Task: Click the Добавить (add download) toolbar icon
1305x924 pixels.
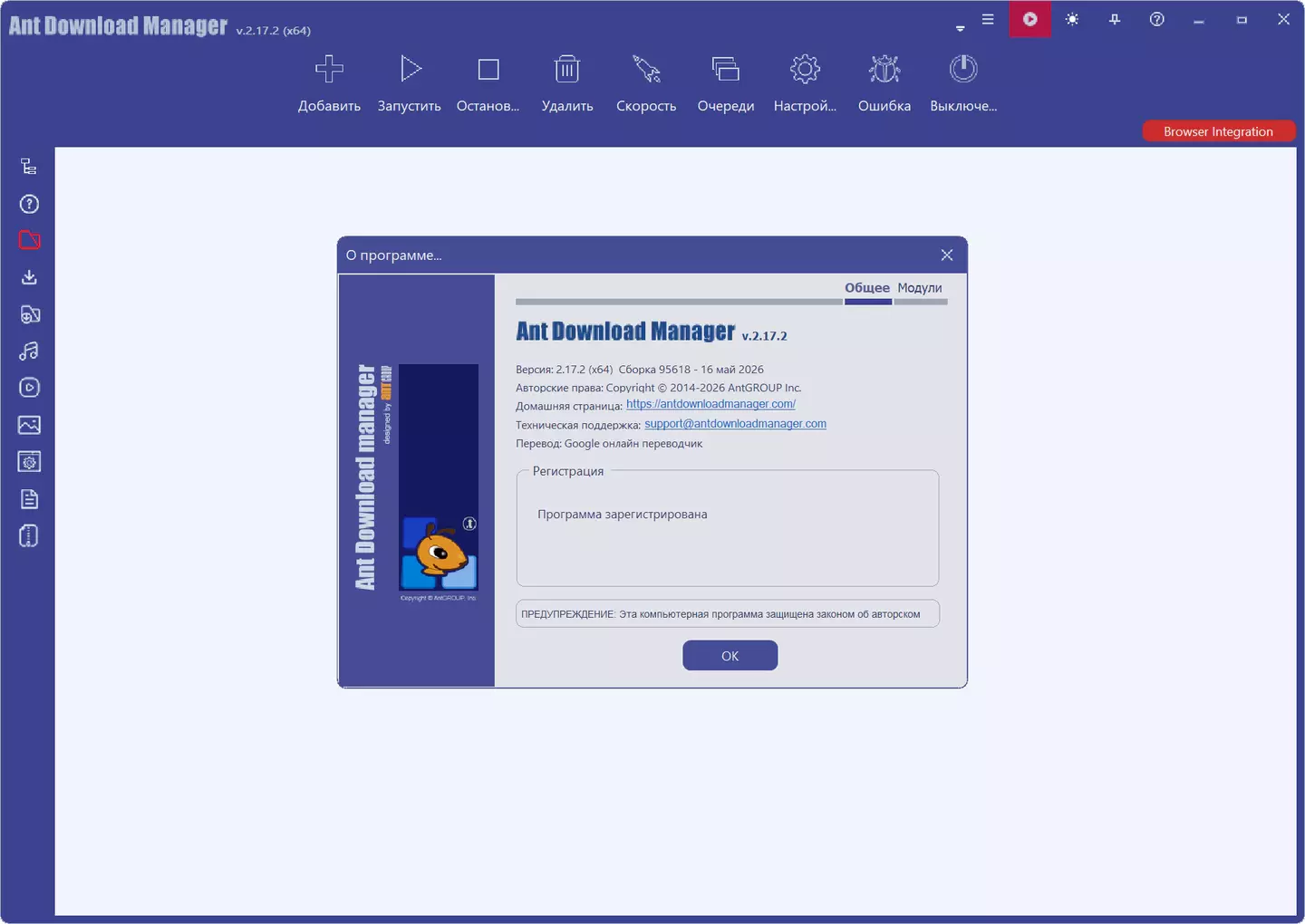Action: tap(329, 69)
